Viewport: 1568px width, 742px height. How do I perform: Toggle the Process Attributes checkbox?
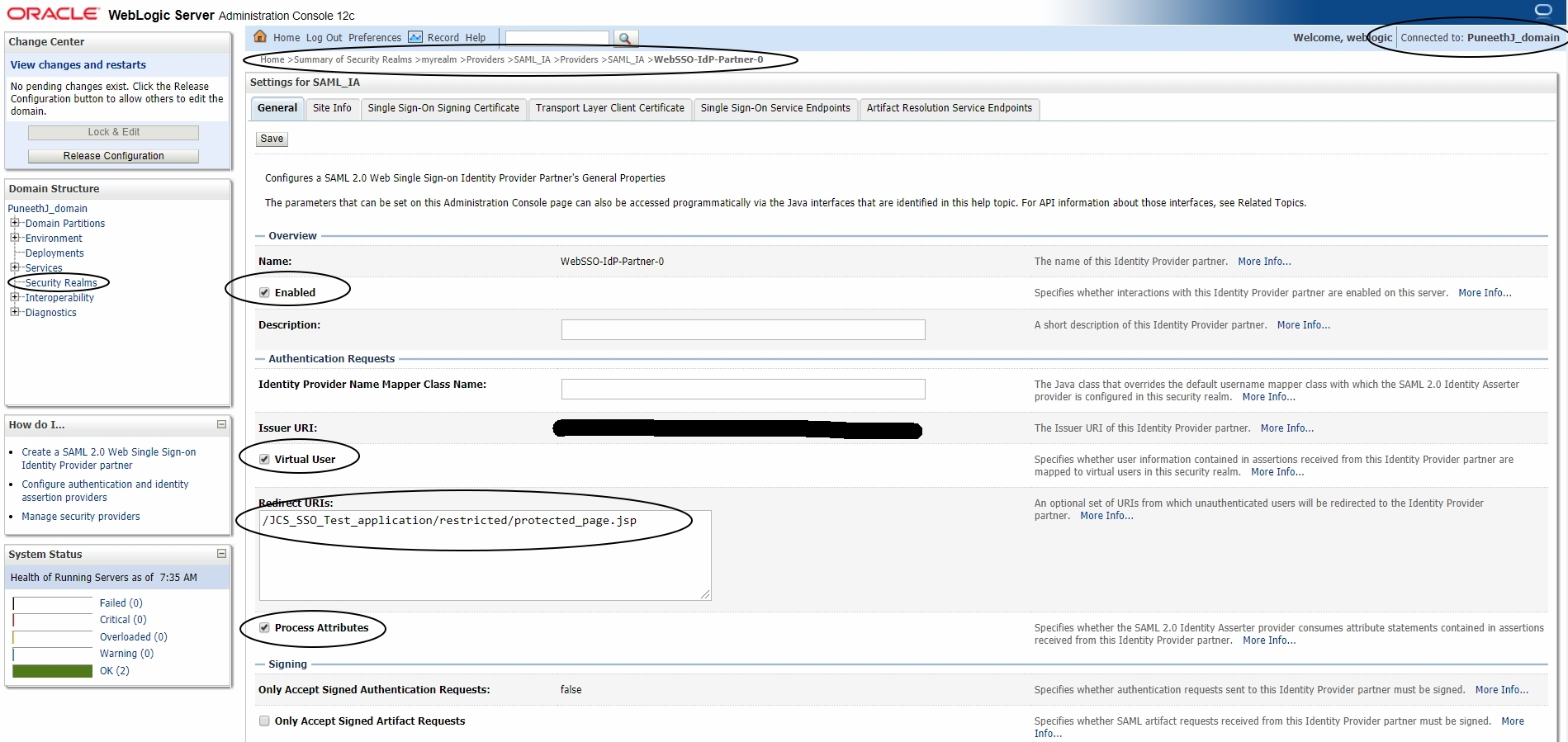264,627
